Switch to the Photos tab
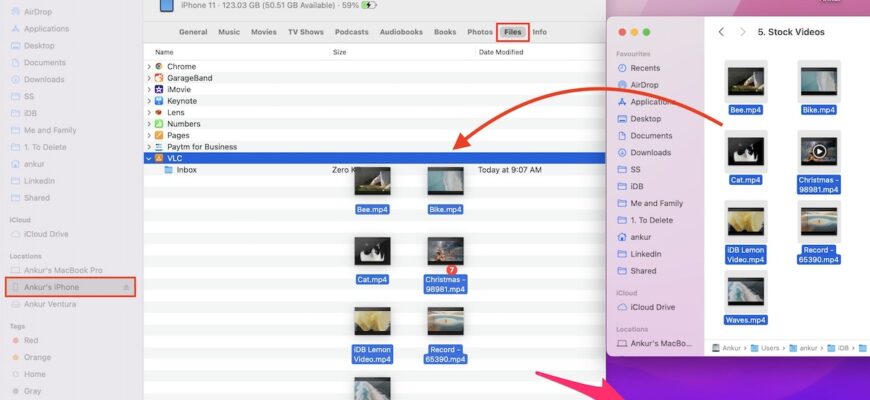 [480, 32]
